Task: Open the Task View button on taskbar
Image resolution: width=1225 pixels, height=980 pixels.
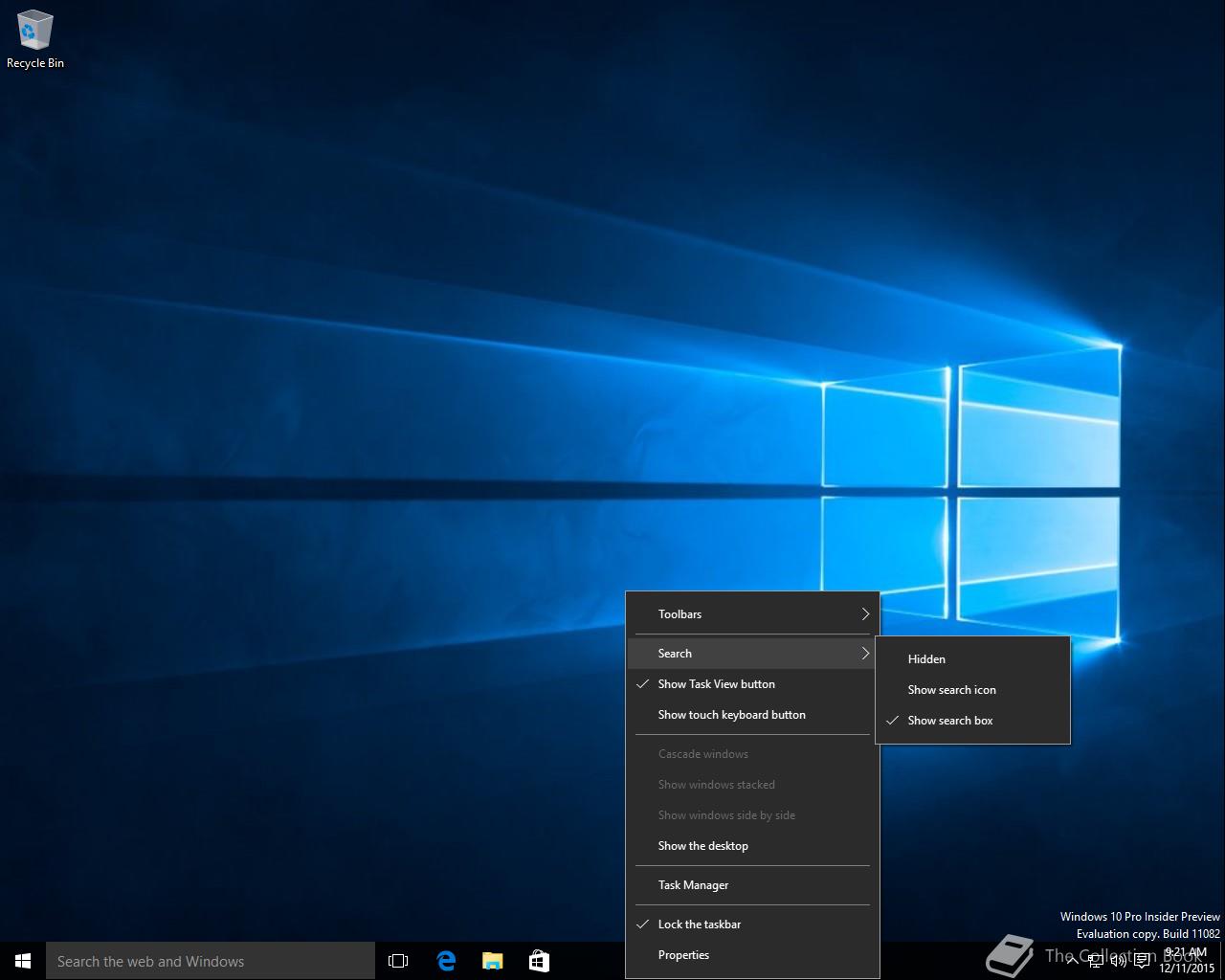Action: tap(398, 961)
